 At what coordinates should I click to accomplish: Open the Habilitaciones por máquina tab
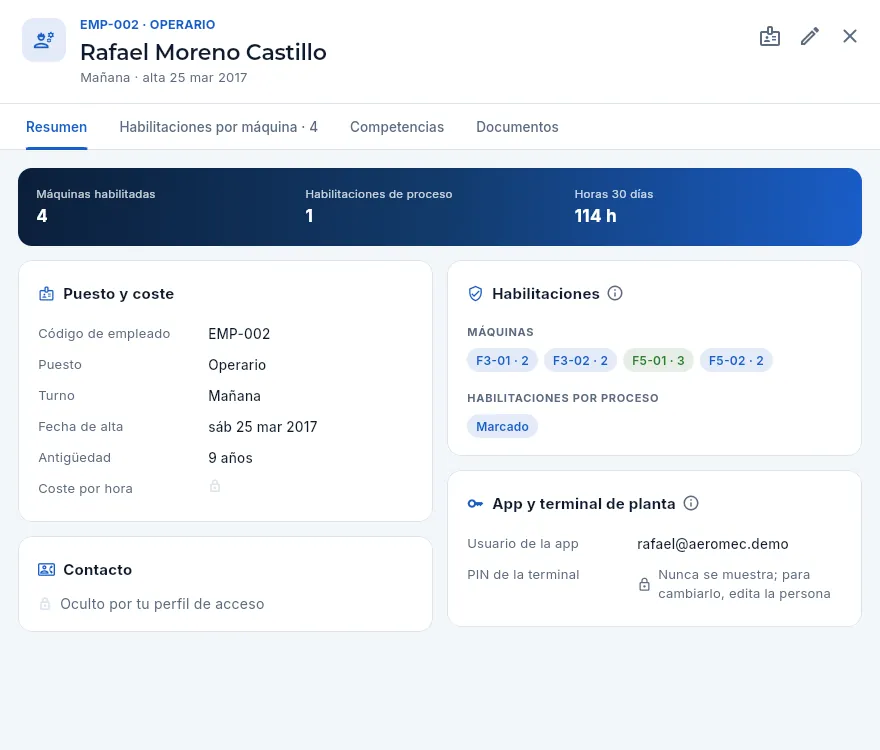[218, 127]
